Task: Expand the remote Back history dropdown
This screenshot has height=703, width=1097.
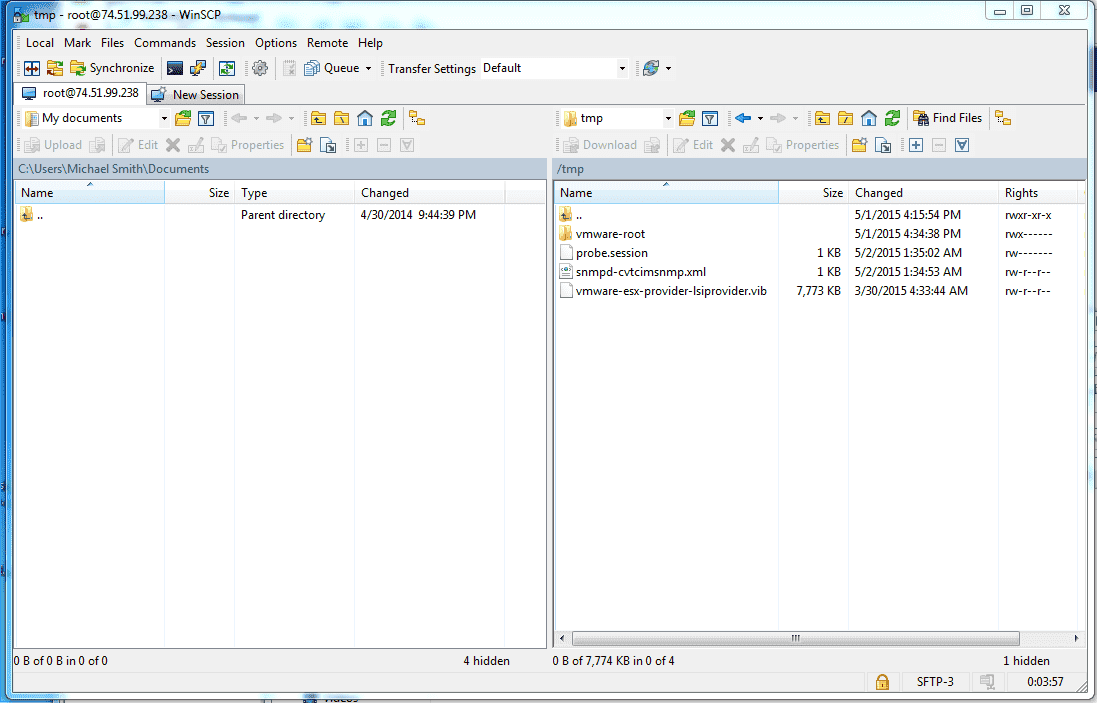Action: coord(760,119)
